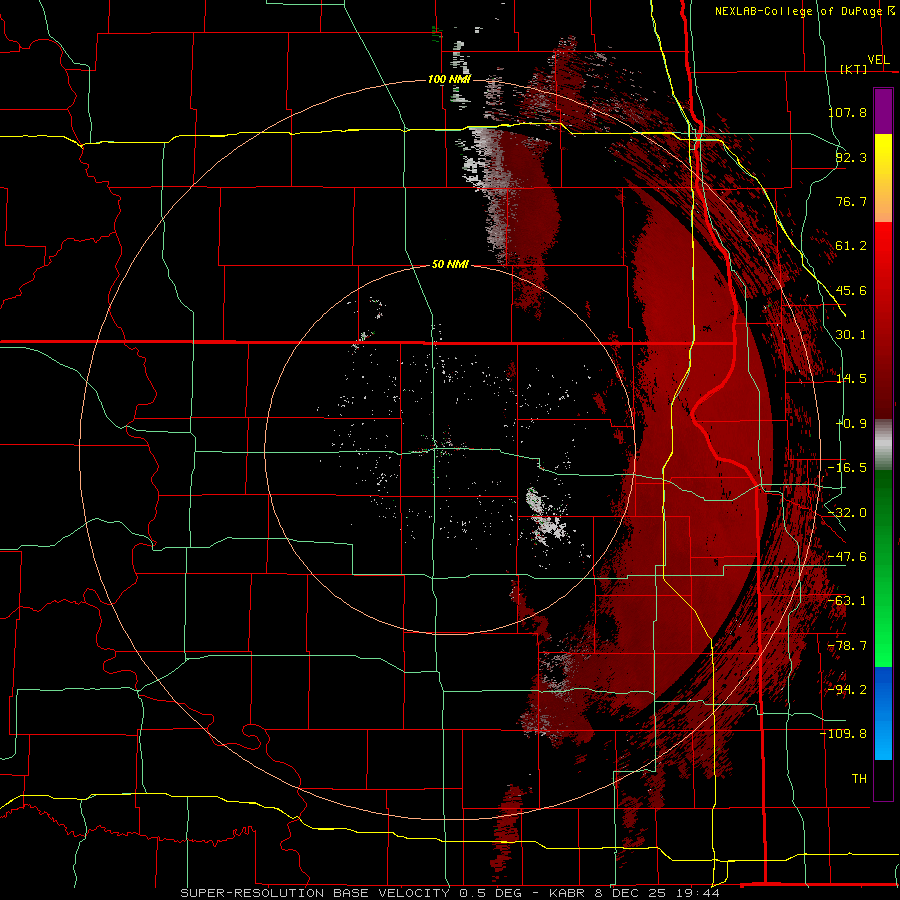Click the 107.8 velocity scale value

pyautogui.click(x=847, y=112)
